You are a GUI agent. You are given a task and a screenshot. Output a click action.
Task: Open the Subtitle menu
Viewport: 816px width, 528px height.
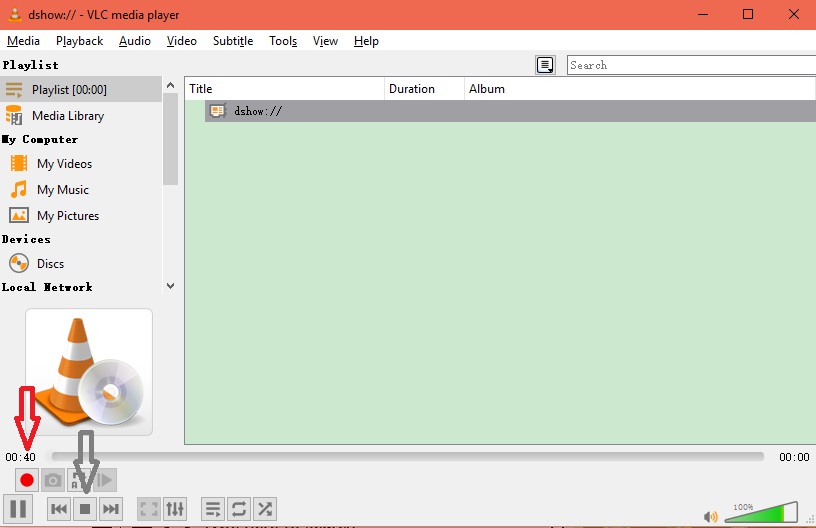coord(233,41)
